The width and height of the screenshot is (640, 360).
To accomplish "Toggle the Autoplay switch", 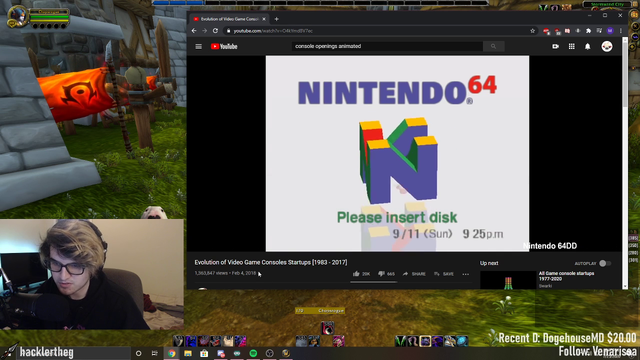I will coord(605,264).
